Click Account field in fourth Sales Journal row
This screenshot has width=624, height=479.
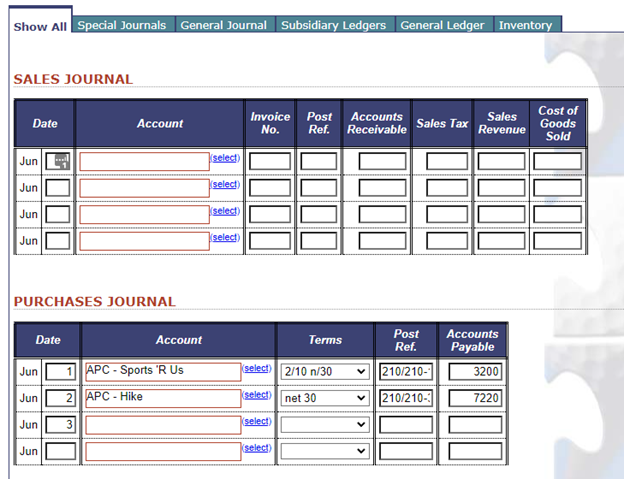click(144, 241)
